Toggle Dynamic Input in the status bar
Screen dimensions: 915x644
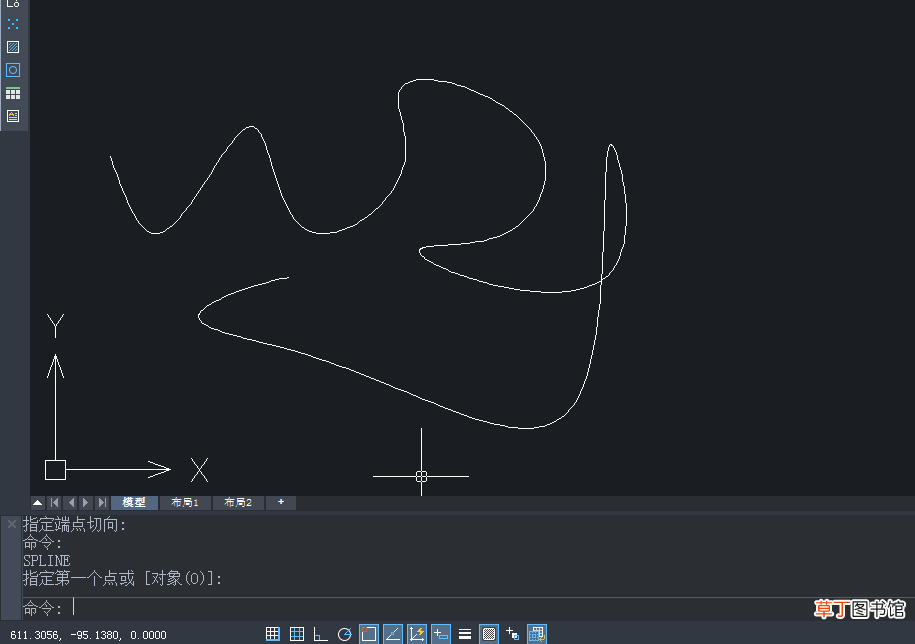click(441, 634)
